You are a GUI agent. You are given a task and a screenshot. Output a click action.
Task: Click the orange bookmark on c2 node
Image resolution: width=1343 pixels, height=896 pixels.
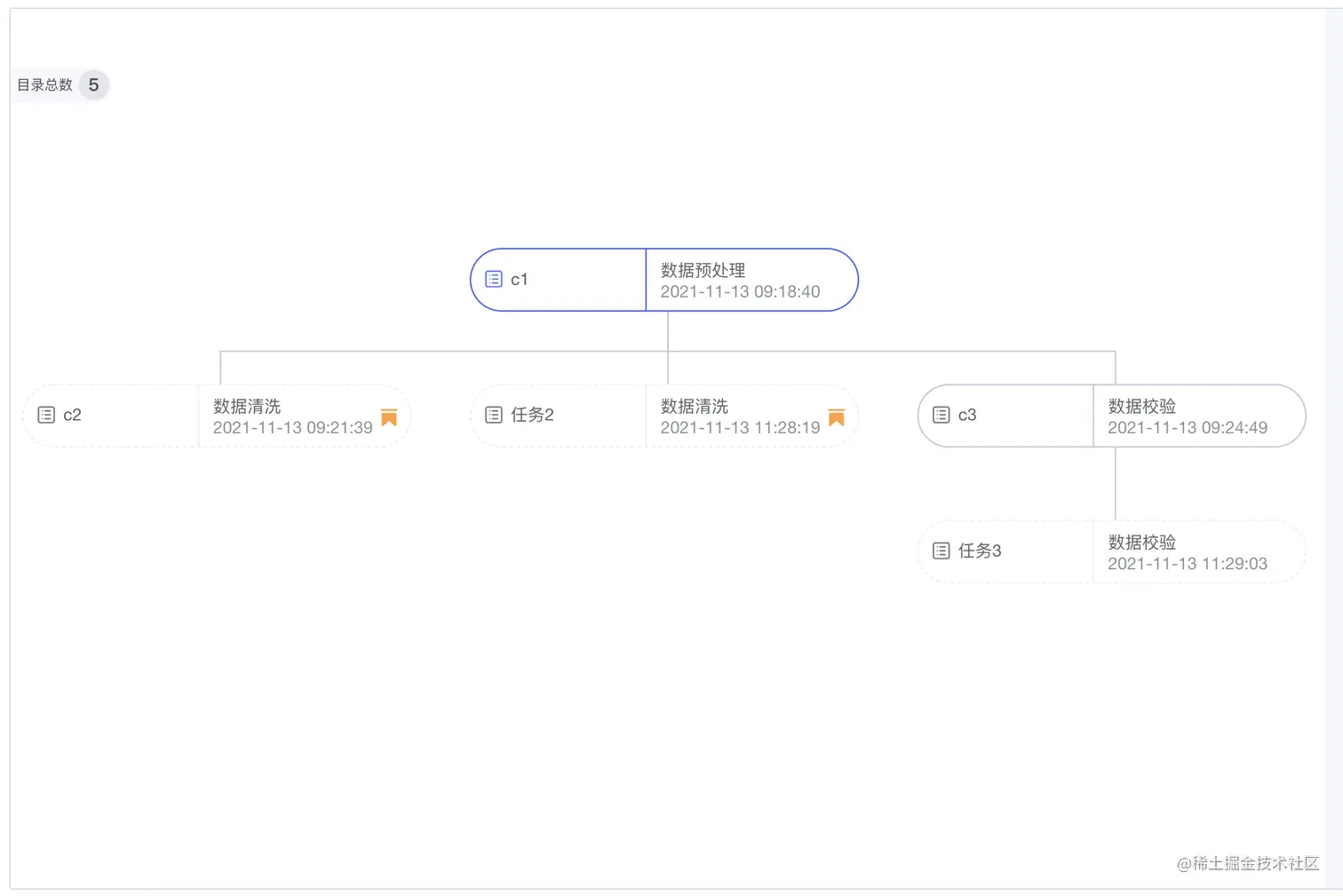[389, 417]
